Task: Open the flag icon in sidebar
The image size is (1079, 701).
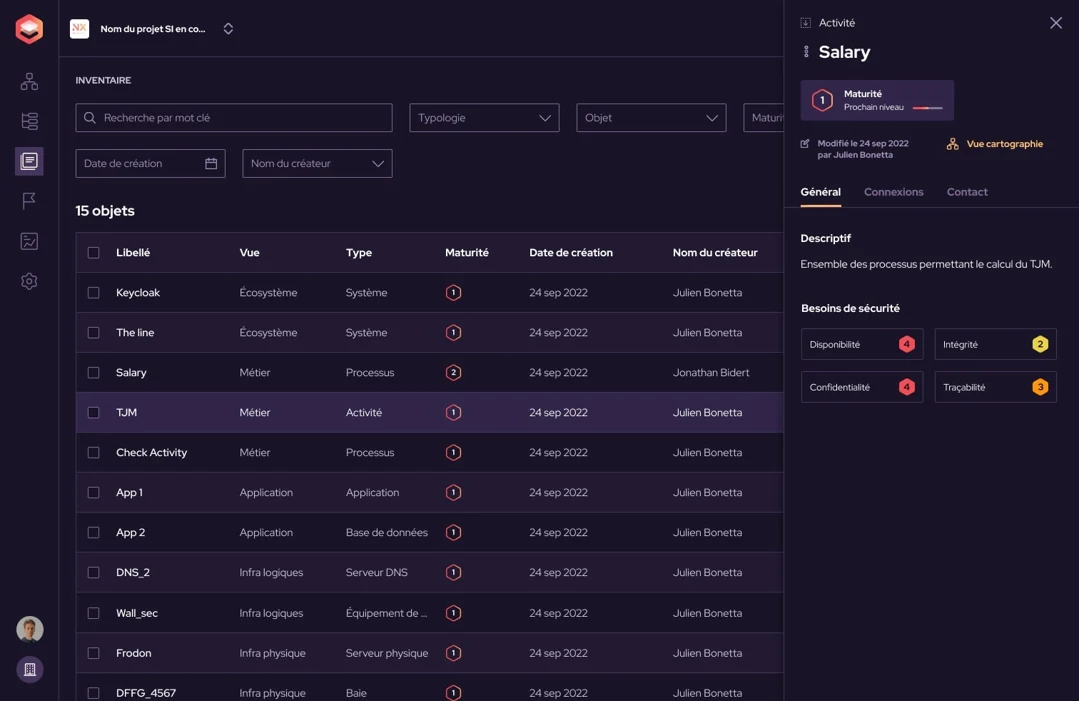Action: [x=29, y=201]
